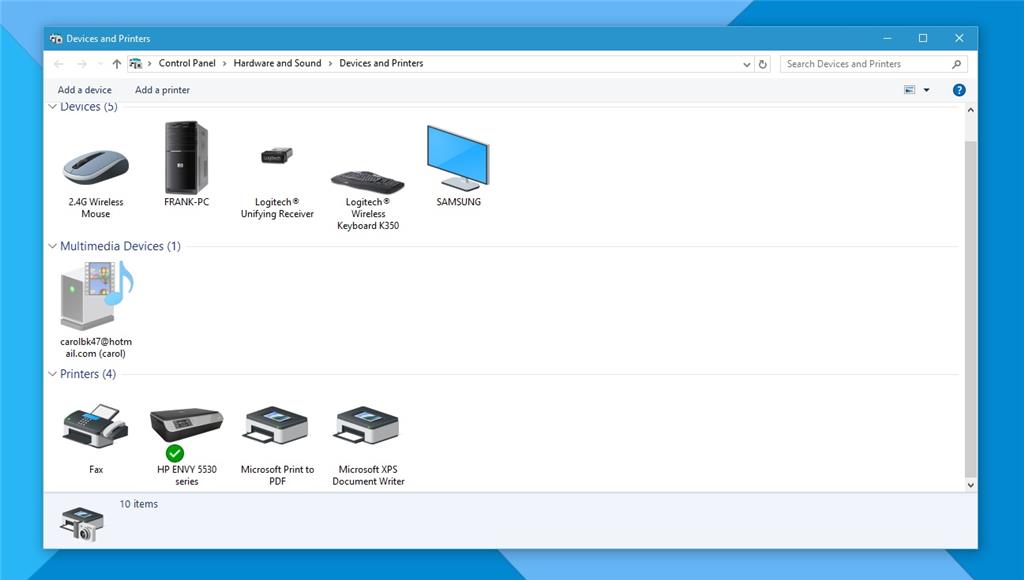Select the Microsoft XPS Document Writer icon

367,425
